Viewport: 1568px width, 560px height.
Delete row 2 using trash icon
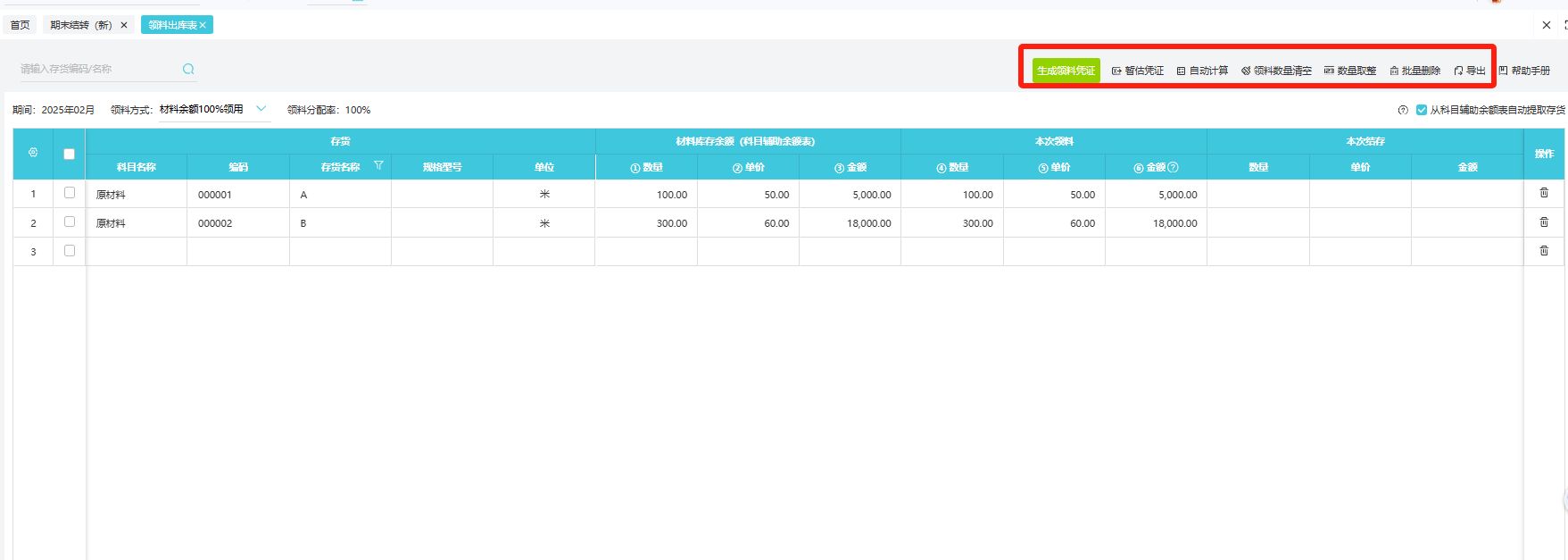click(1544, 222)
